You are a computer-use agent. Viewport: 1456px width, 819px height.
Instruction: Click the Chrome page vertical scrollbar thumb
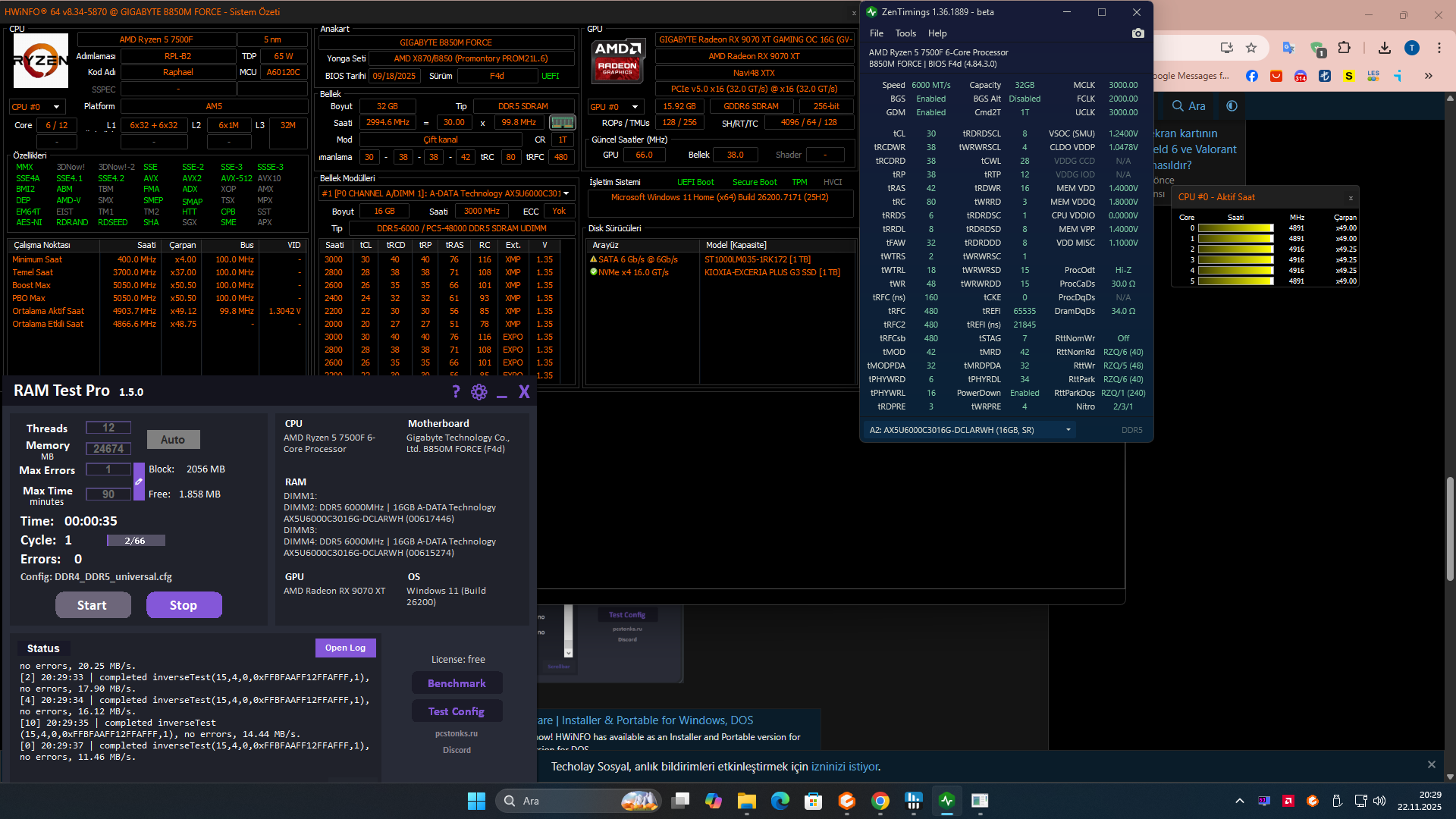coord(1450,529)
